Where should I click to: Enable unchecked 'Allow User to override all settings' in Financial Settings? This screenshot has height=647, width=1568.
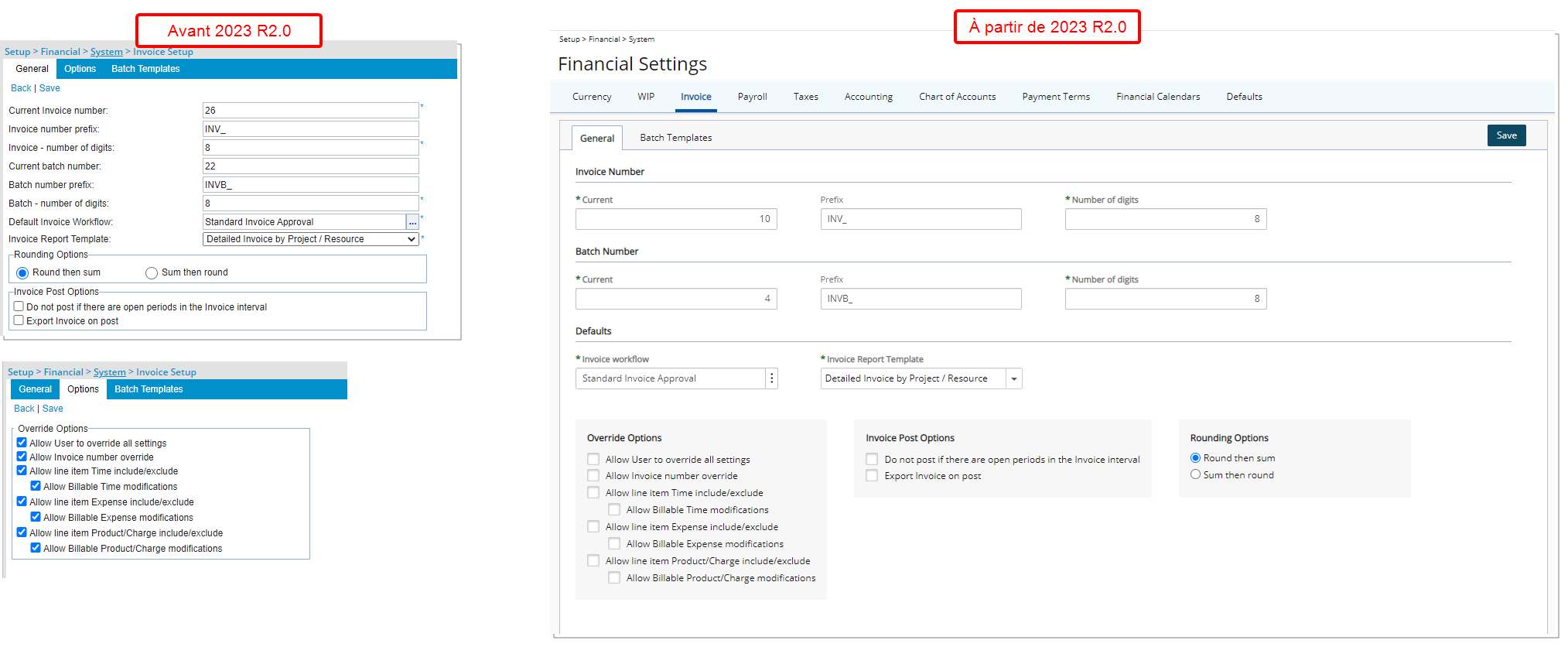point(593,459)
